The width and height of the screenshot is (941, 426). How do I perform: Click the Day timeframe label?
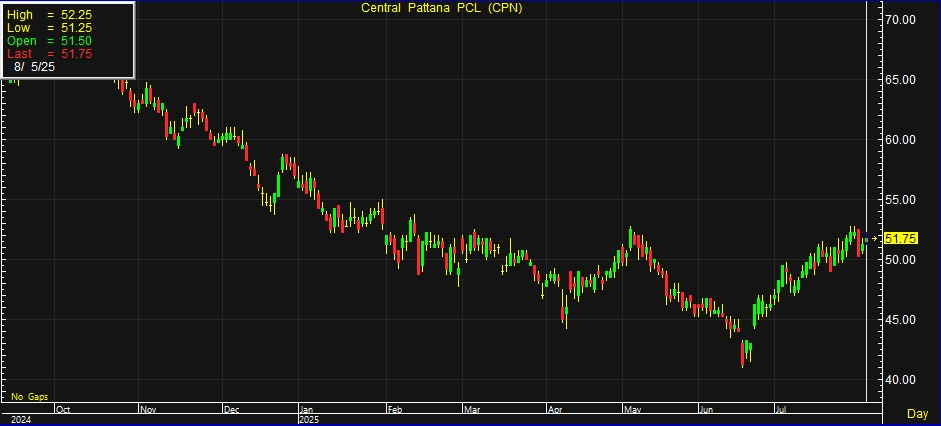pyautogui.click(x=917, y=413)
